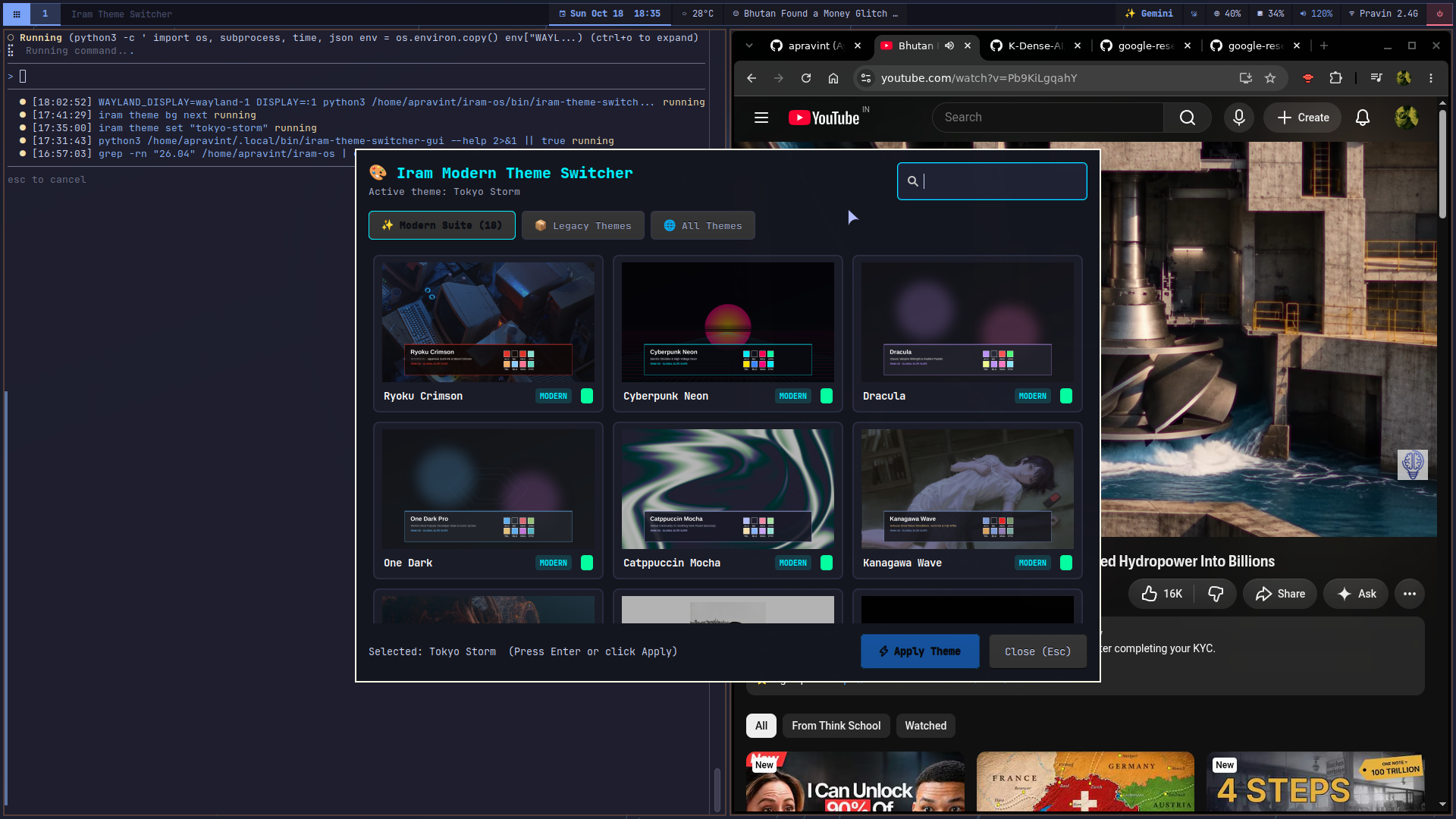The width and height of the screenshot is (1456, 819).
Task: Choose the One Dark theme preview
Action: point(488,489)
